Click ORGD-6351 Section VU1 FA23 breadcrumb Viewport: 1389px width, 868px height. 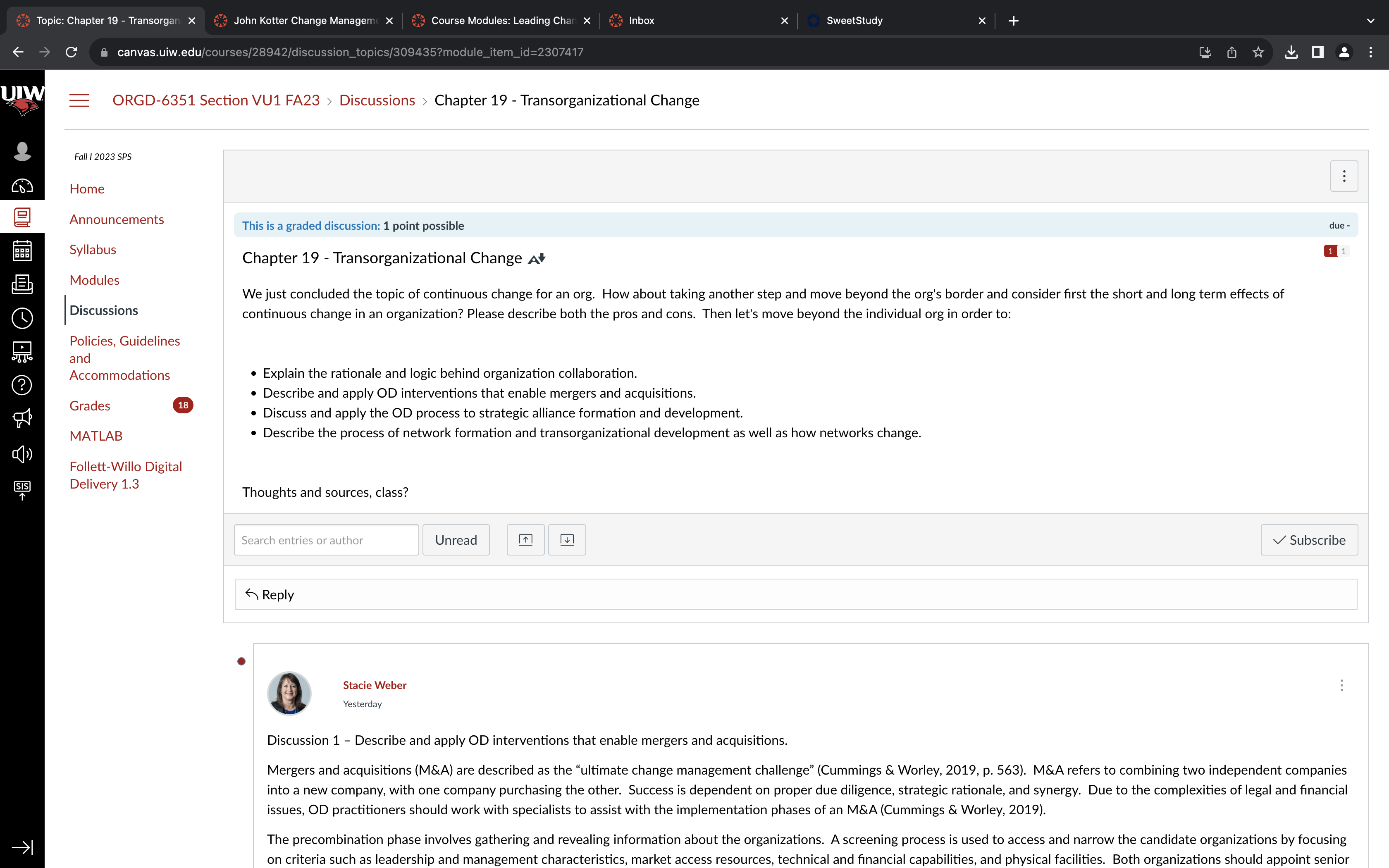tap(216, 100)
